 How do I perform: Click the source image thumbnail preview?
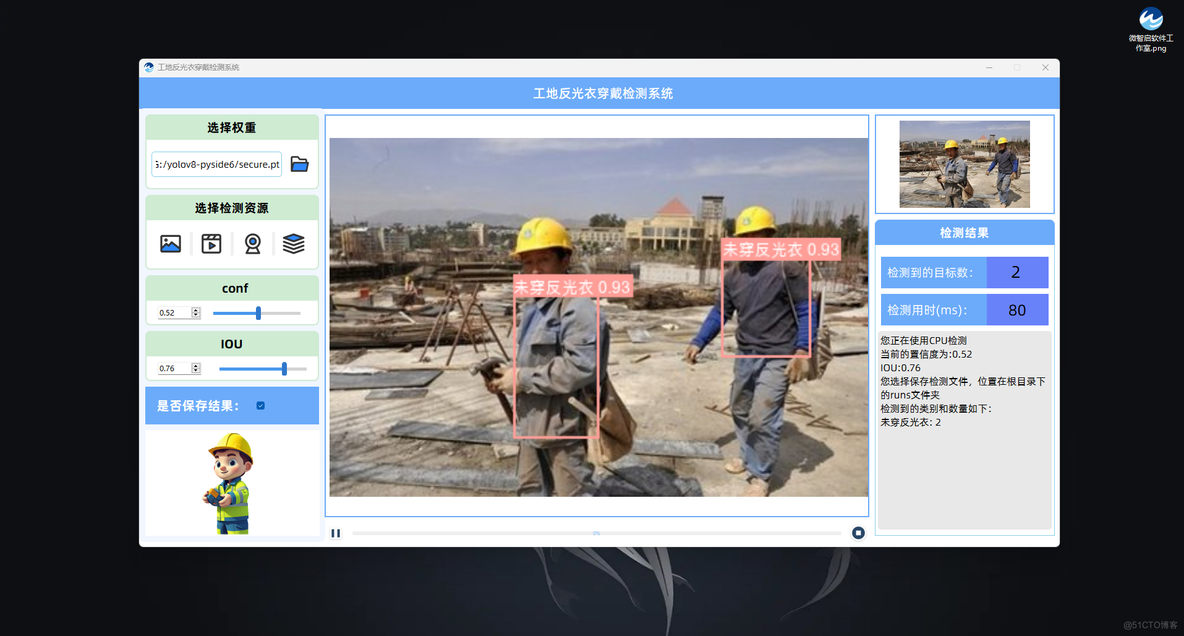pyautogui.click(x=964, y=164)
